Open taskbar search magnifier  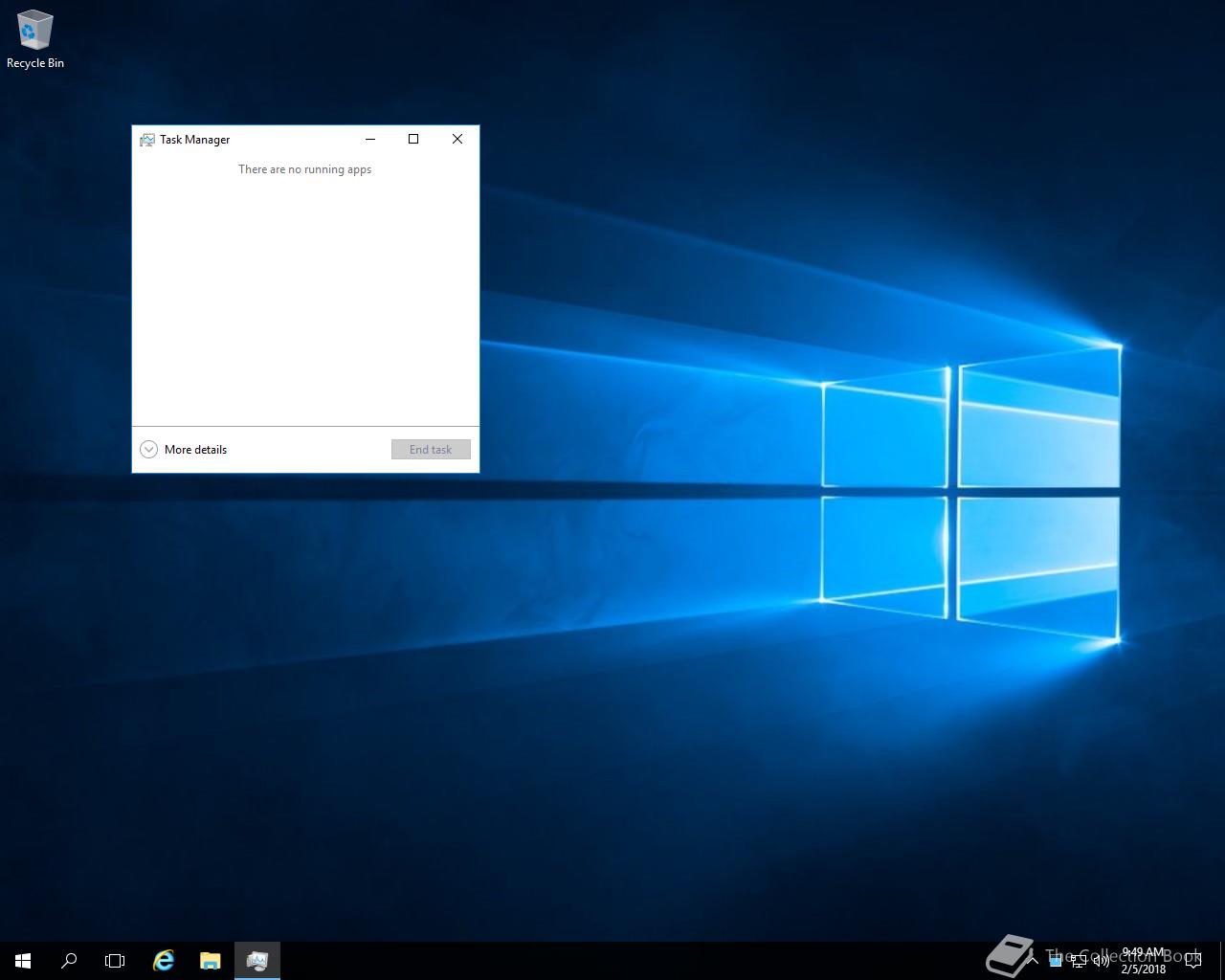click(69, 961)
